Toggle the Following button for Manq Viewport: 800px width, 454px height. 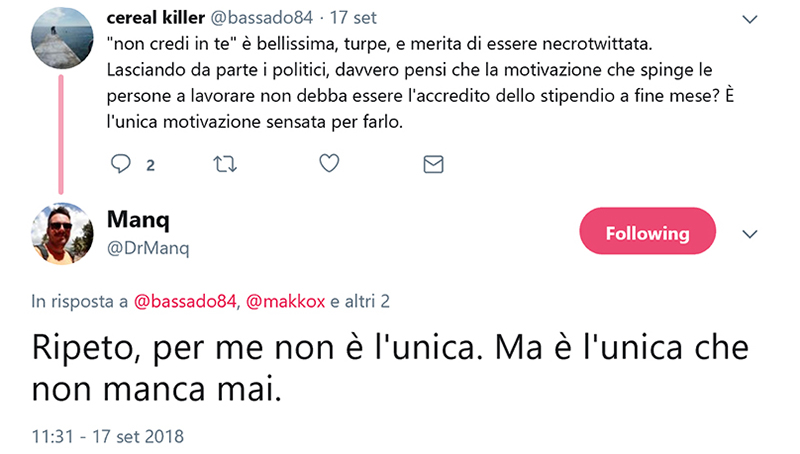point(647,233)
